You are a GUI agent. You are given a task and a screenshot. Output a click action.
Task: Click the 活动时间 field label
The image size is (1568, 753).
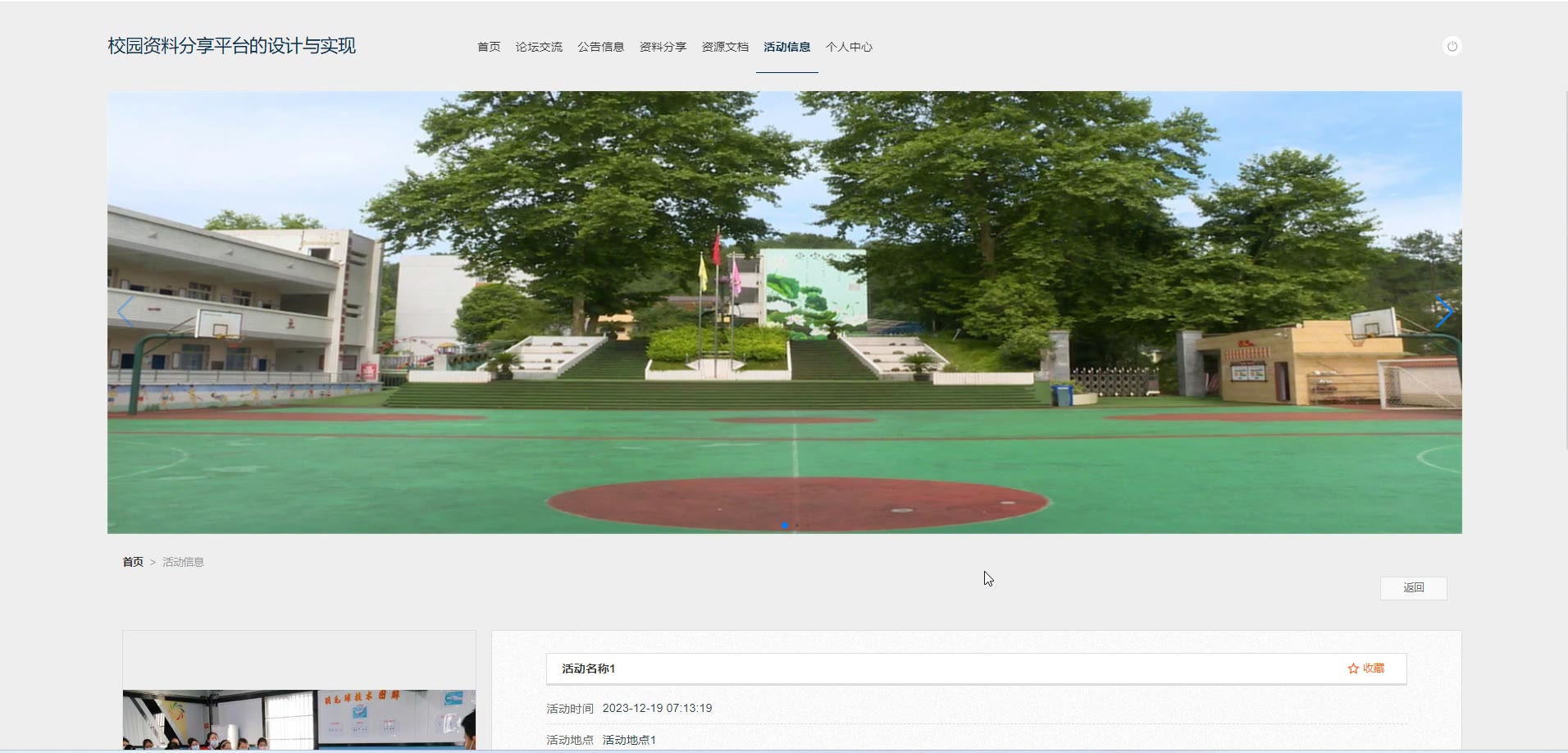click(x=570, y=709)
